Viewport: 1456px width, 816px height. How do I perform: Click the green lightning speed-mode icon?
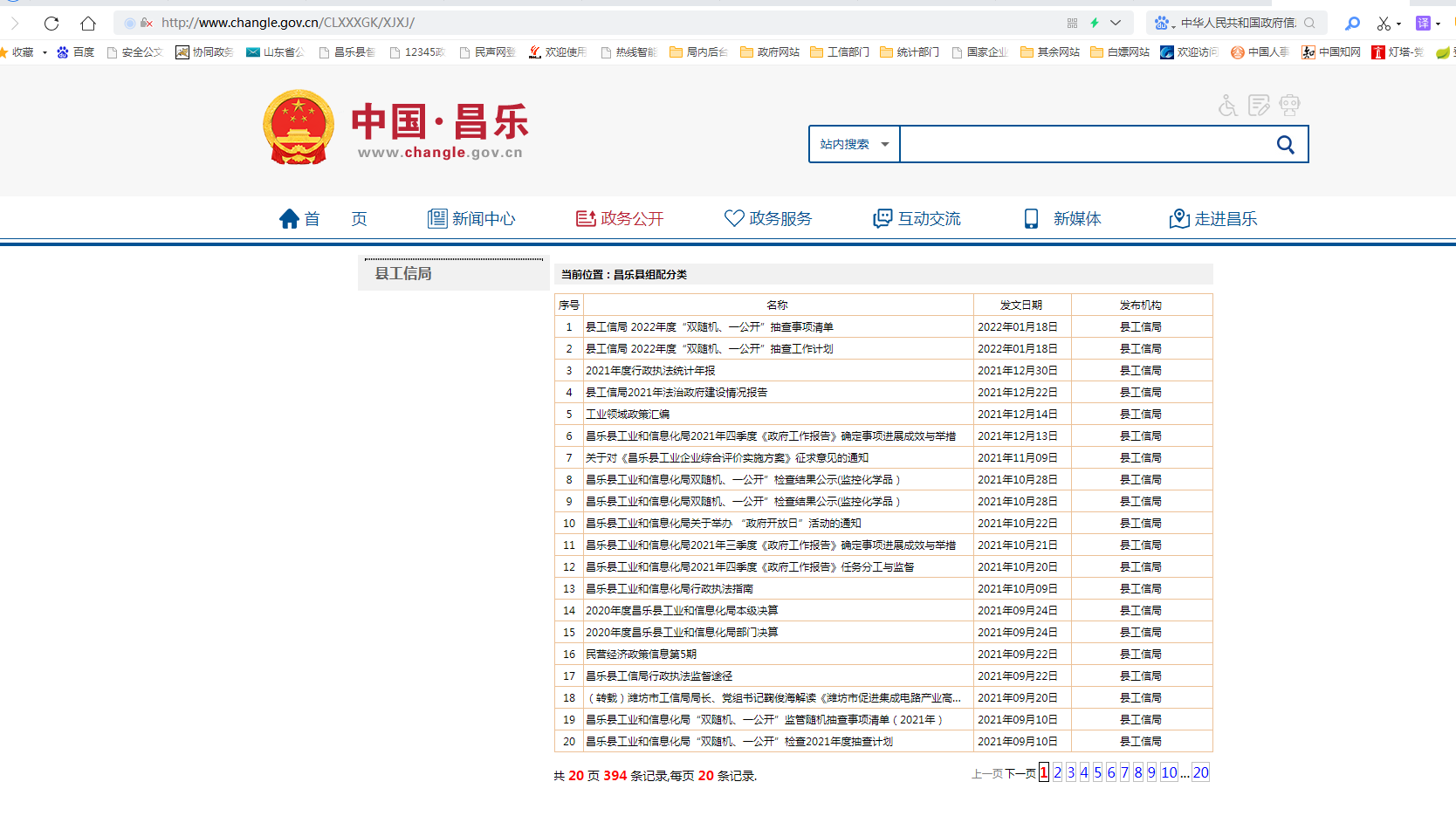tap(1094, 24)
